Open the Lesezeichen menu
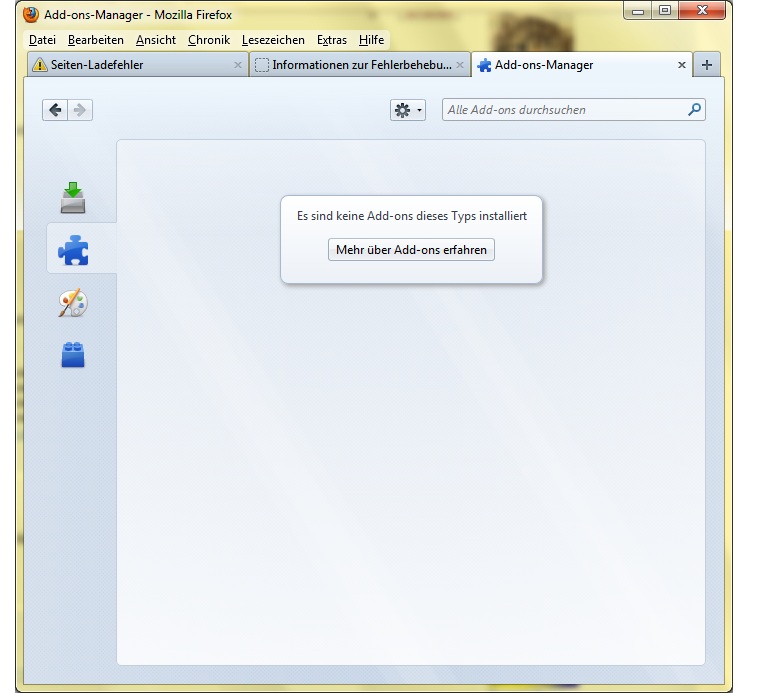Screen dimensions: 768x693 click(x=273, y=40)
